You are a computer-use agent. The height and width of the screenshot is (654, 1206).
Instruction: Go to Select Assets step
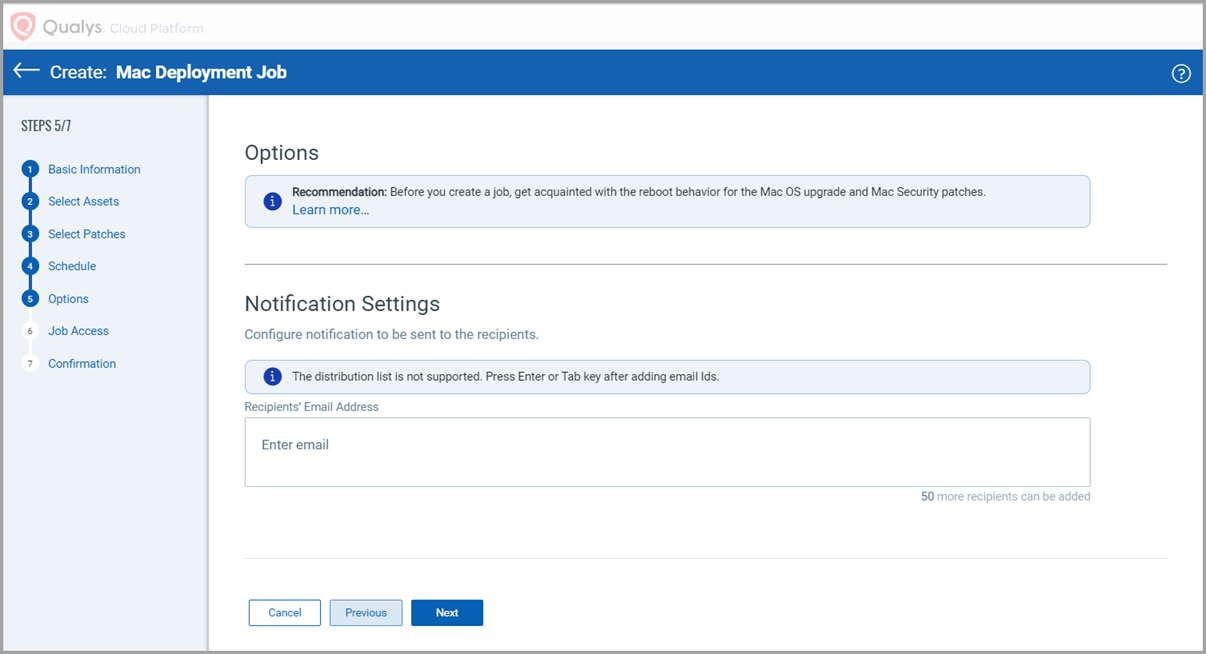point(83,202)
